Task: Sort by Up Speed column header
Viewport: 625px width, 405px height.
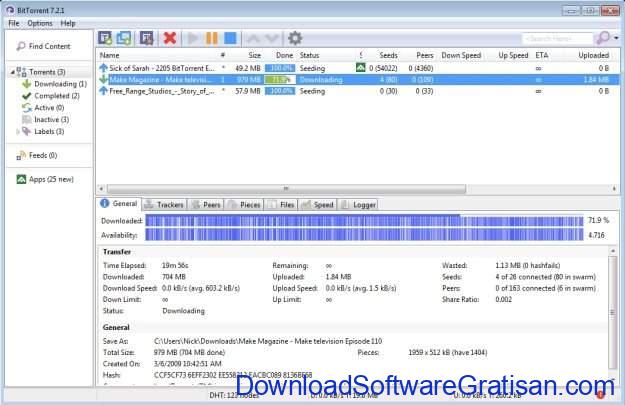Action: [x=513, y=55]
